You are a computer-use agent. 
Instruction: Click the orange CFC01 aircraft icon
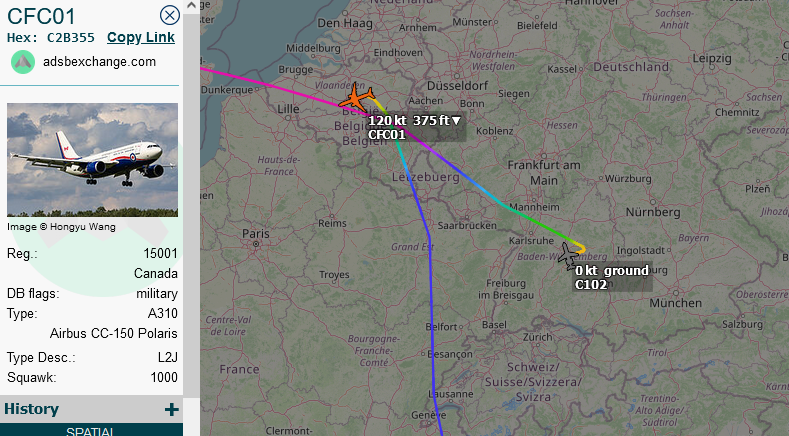[356, 98]
